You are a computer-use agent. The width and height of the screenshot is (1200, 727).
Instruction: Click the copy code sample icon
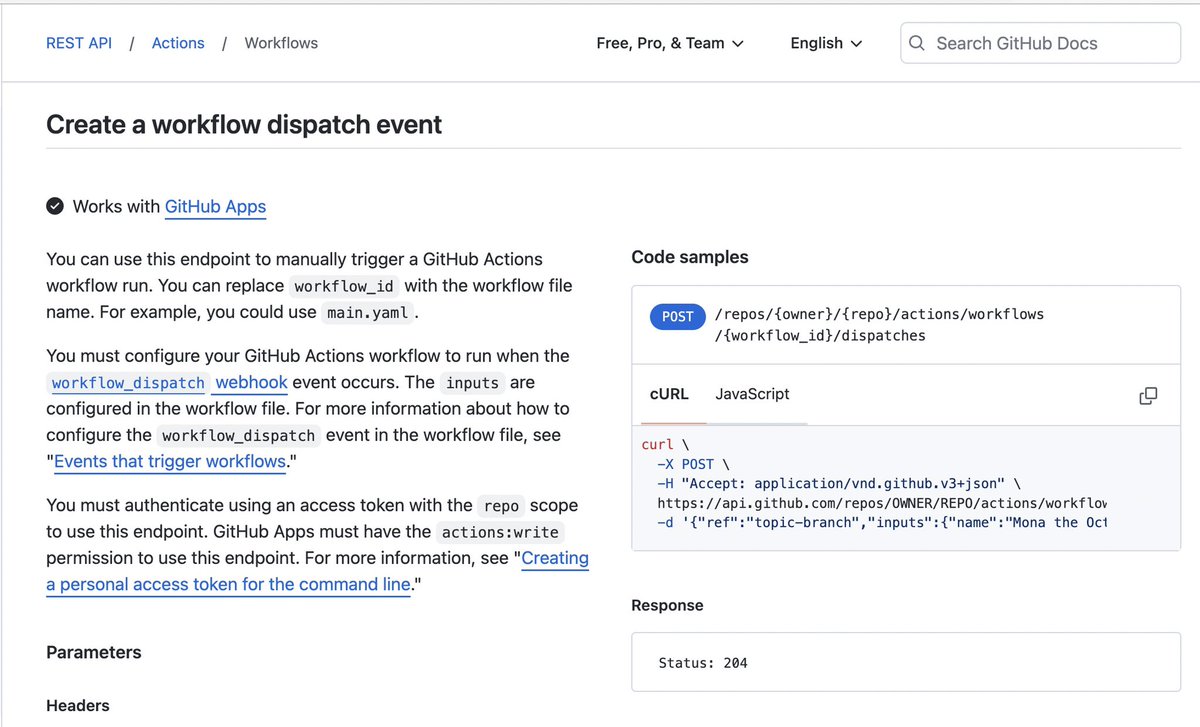(x=1148, y=395)
